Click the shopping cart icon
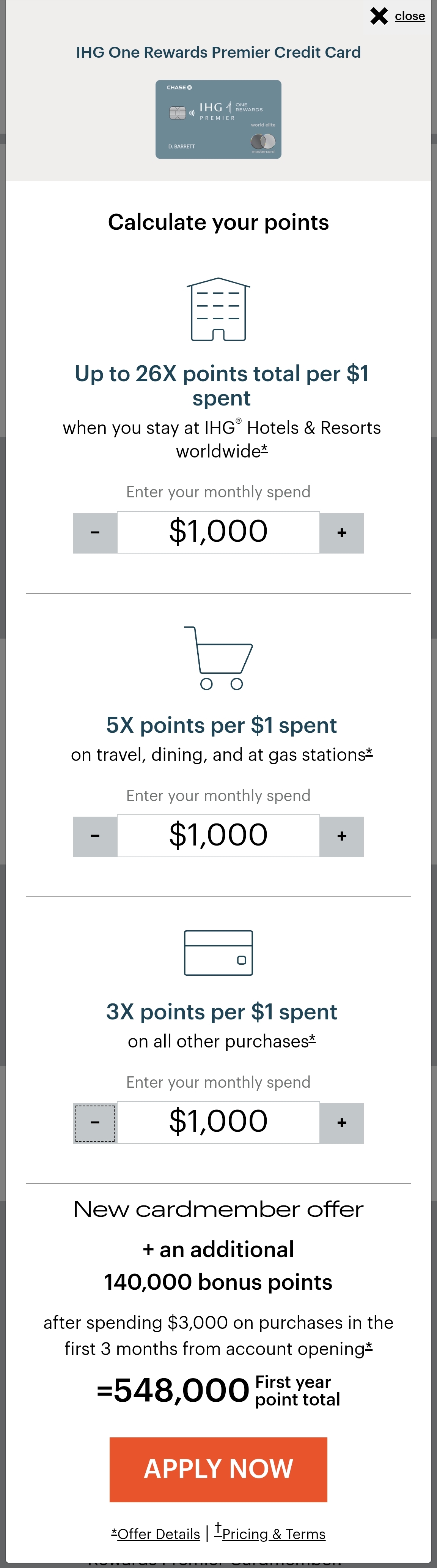The image size is (437, 1568). tap(218, 658)
